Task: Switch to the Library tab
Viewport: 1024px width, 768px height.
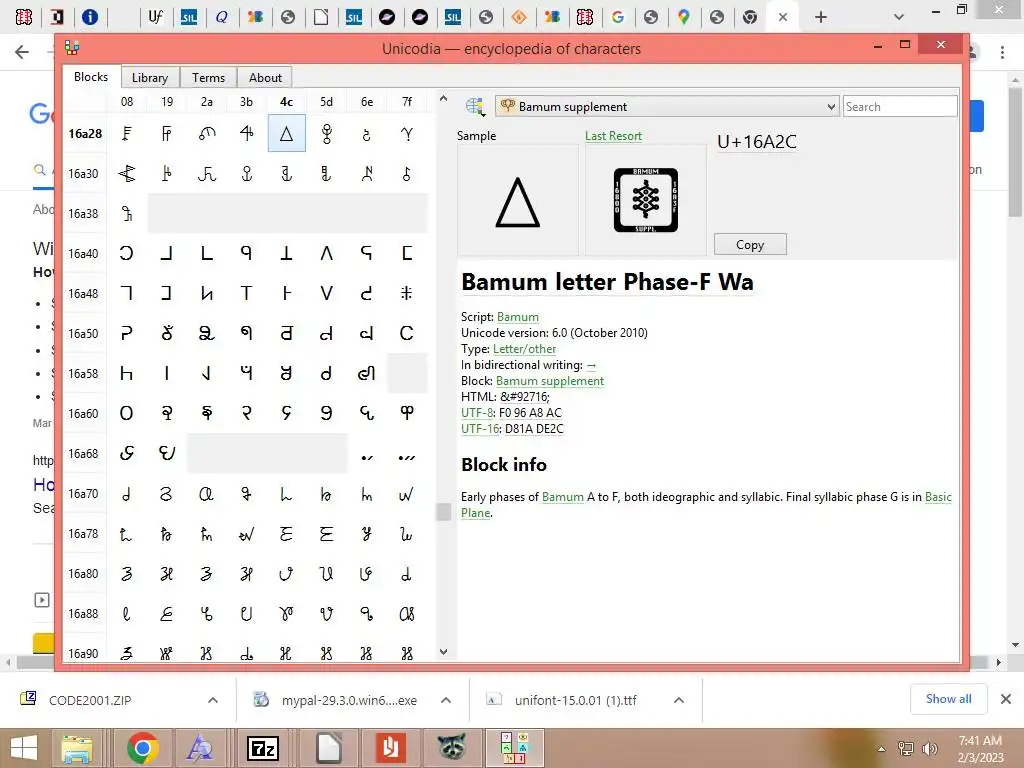Action: (x=150, y=78)
